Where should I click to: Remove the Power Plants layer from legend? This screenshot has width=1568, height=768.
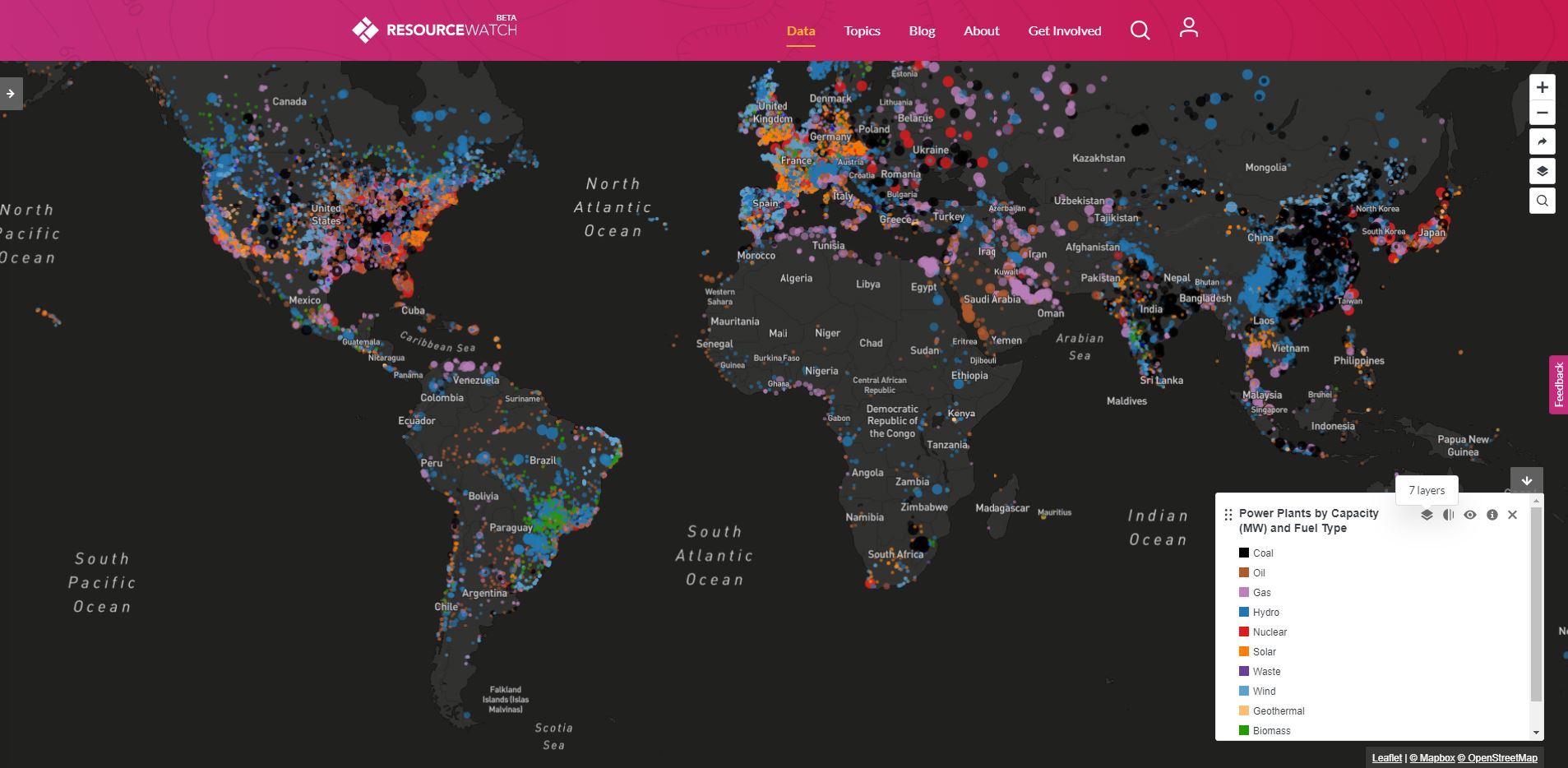coord(1512,515)
